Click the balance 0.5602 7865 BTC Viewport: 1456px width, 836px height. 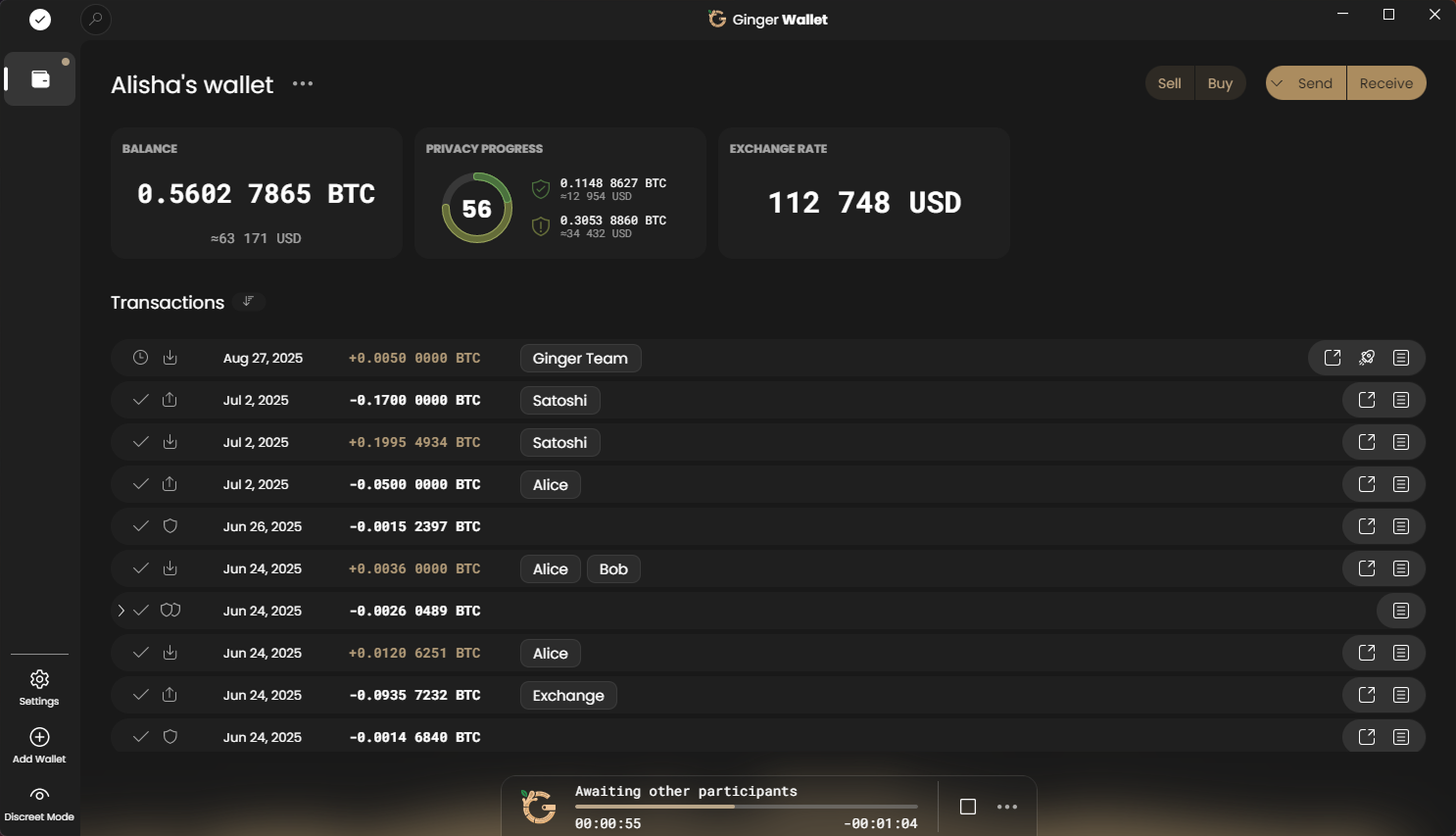pos(256,194)
